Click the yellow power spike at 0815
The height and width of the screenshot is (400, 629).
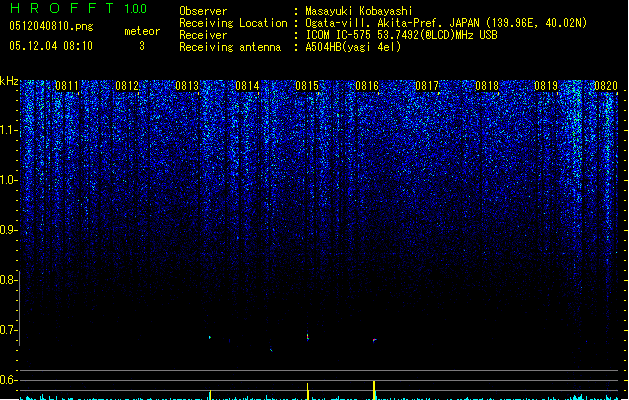(308, 391)
